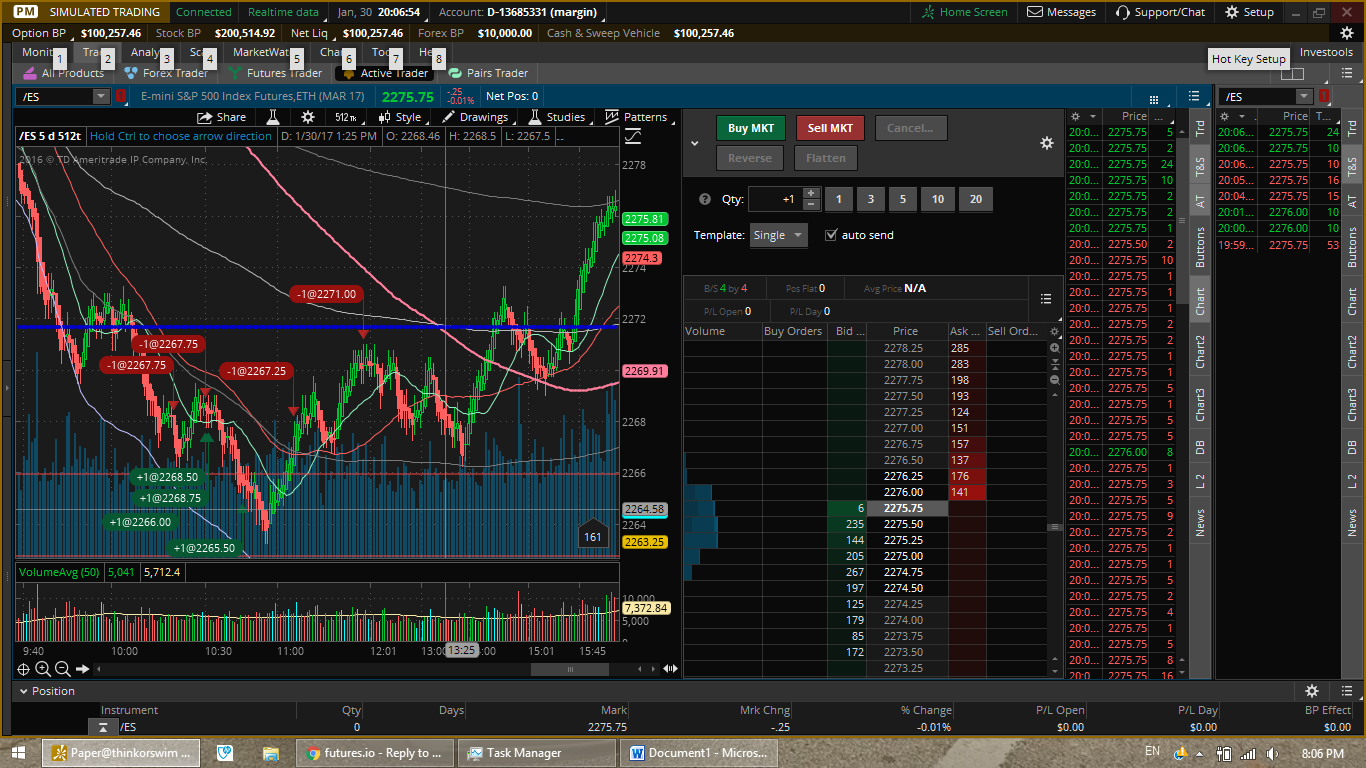Open Position section settings gear
Screen dimensions: 1366x768
point(1312,691)
